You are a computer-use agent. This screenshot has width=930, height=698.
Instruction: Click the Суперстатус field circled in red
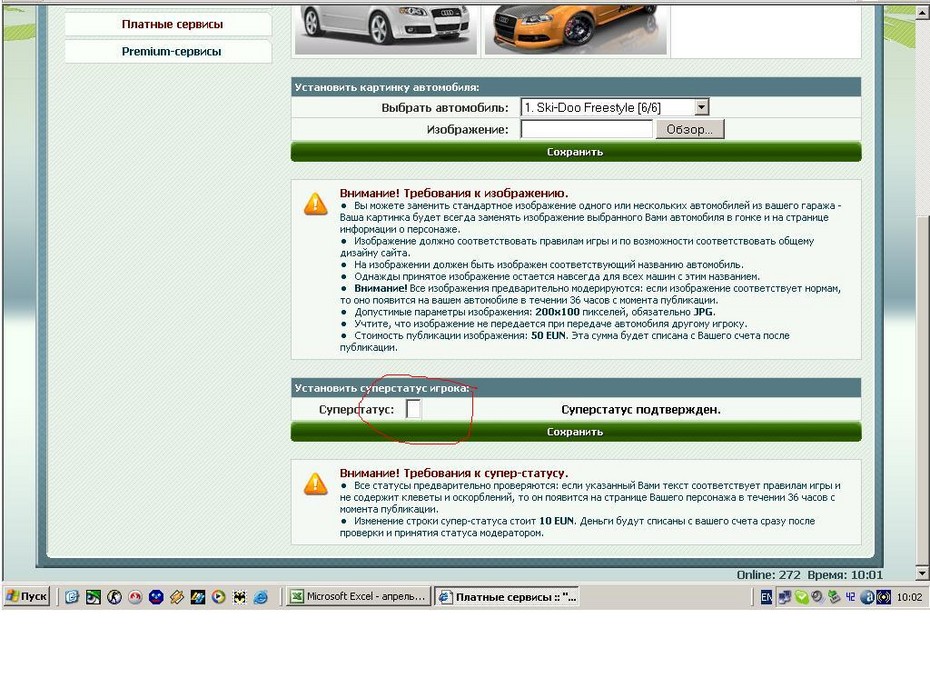(x=414, y=409)
